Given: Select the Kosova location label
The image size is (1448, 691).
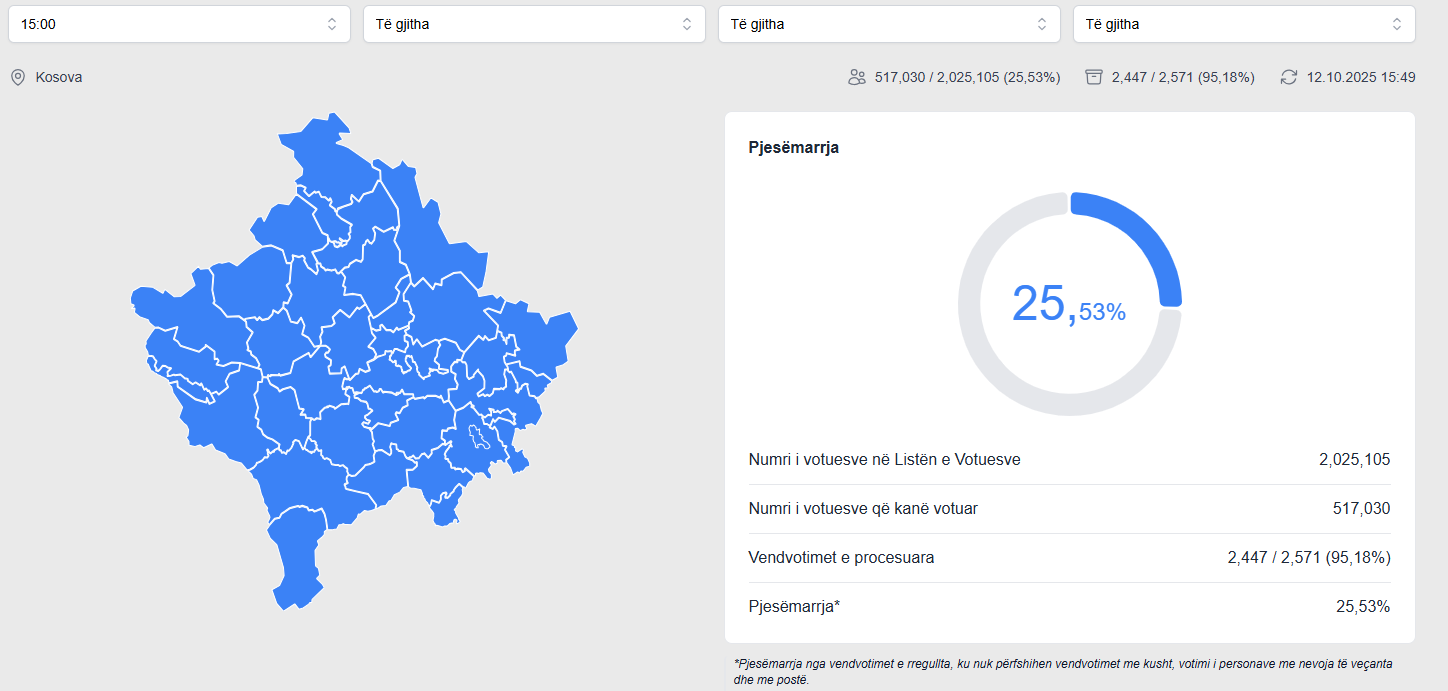Looking at the screenshot, I should click(59, 77).
